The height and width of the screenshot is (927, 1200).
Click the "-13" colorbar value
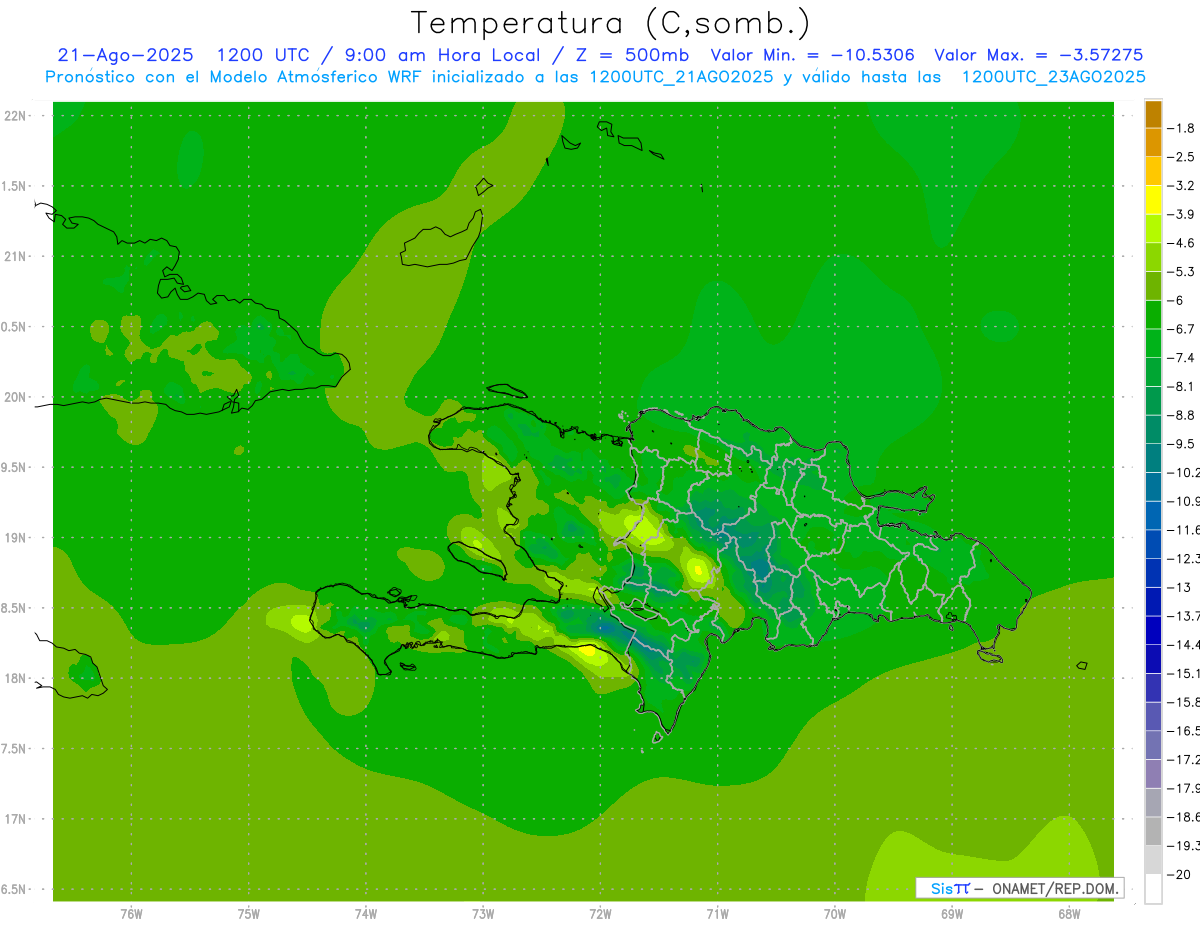click(1181, 587)
